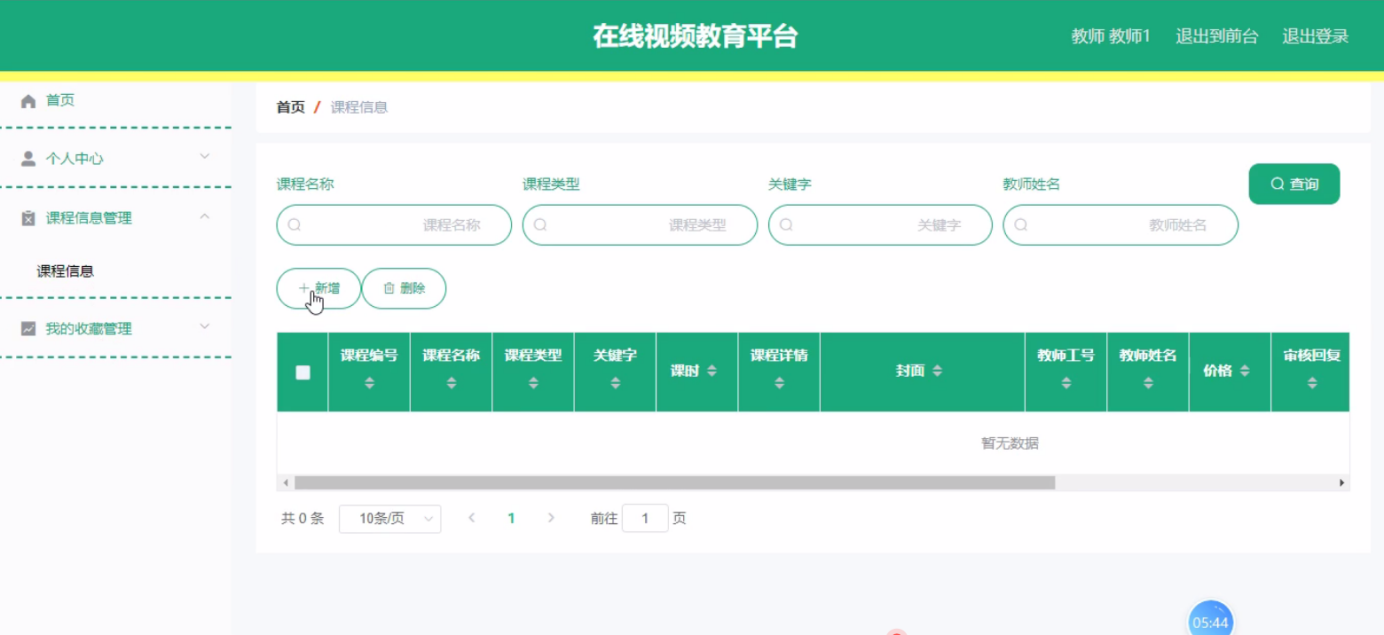1384x635 pixels.
Task: Click 退出到前台 link in header
Action: pyautogui.click(x=1216, y=36)
